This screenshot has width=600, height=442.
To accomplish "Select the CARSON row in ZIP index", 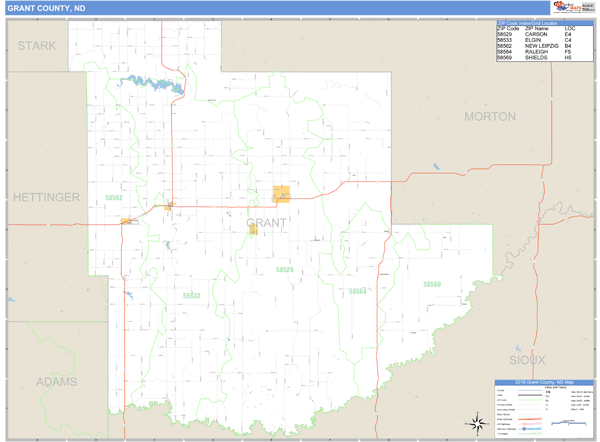I will (x=536, y=34).
